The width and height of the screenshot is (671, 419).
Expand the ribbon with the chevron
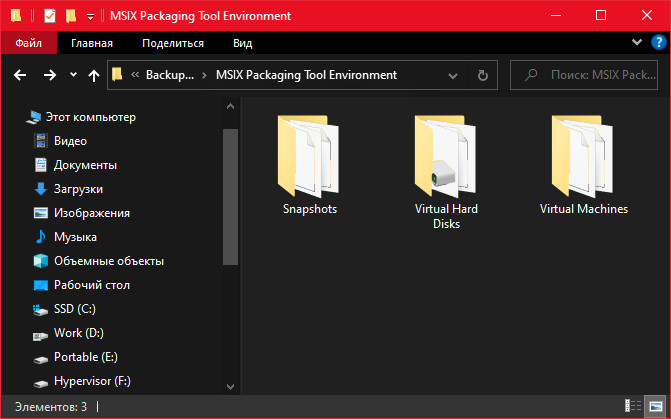(637, 42)
